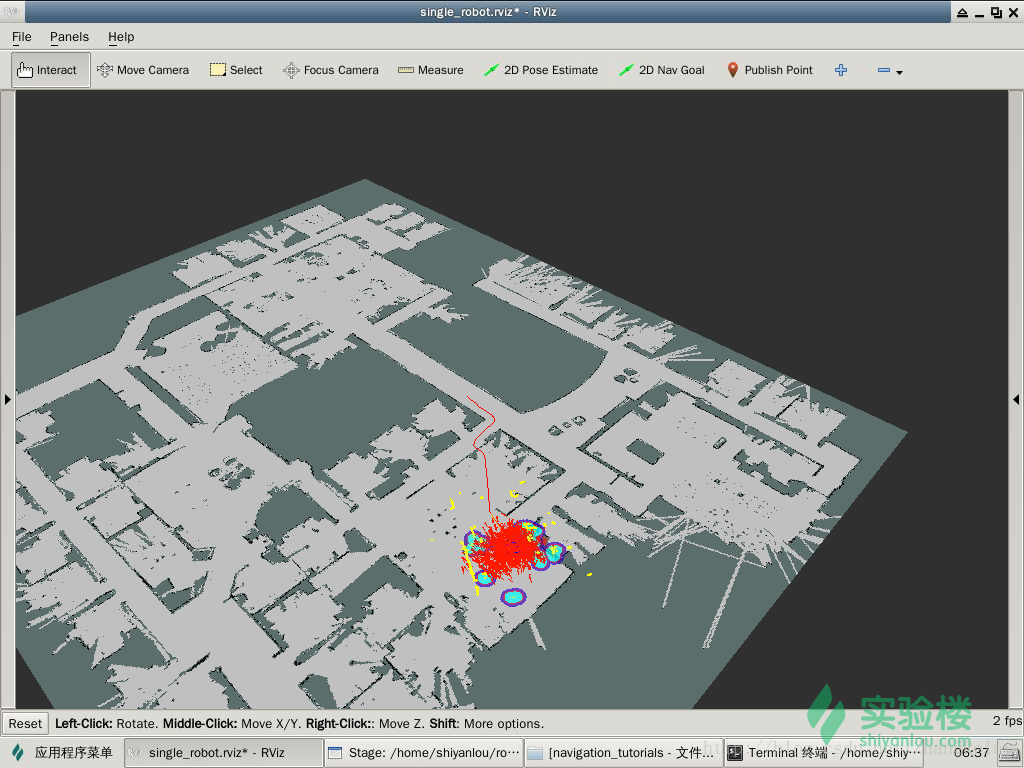The width and height of the screenshot is (1024, 768).
Task: Activate the Move Camera tool
Action: pos(143,70)
